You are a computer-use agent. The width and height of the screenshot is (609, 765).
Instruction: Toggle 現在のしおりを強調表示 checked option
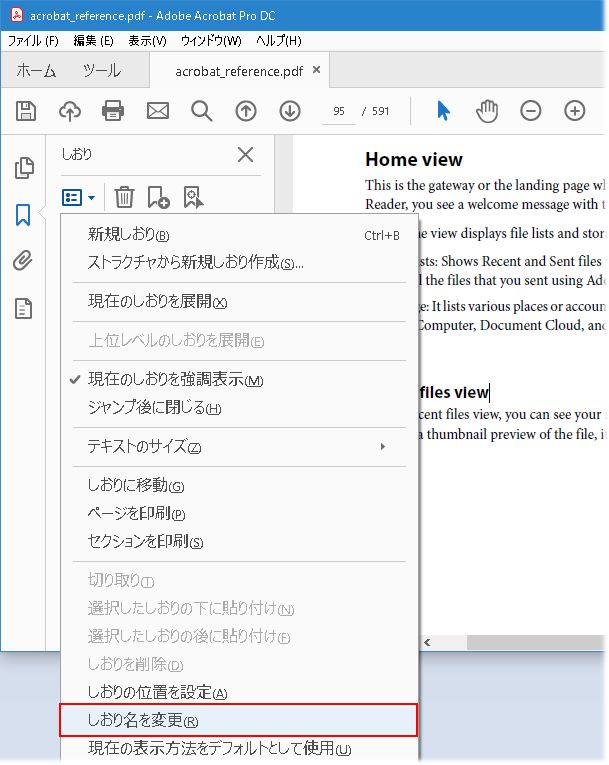[x=239, y=379]
